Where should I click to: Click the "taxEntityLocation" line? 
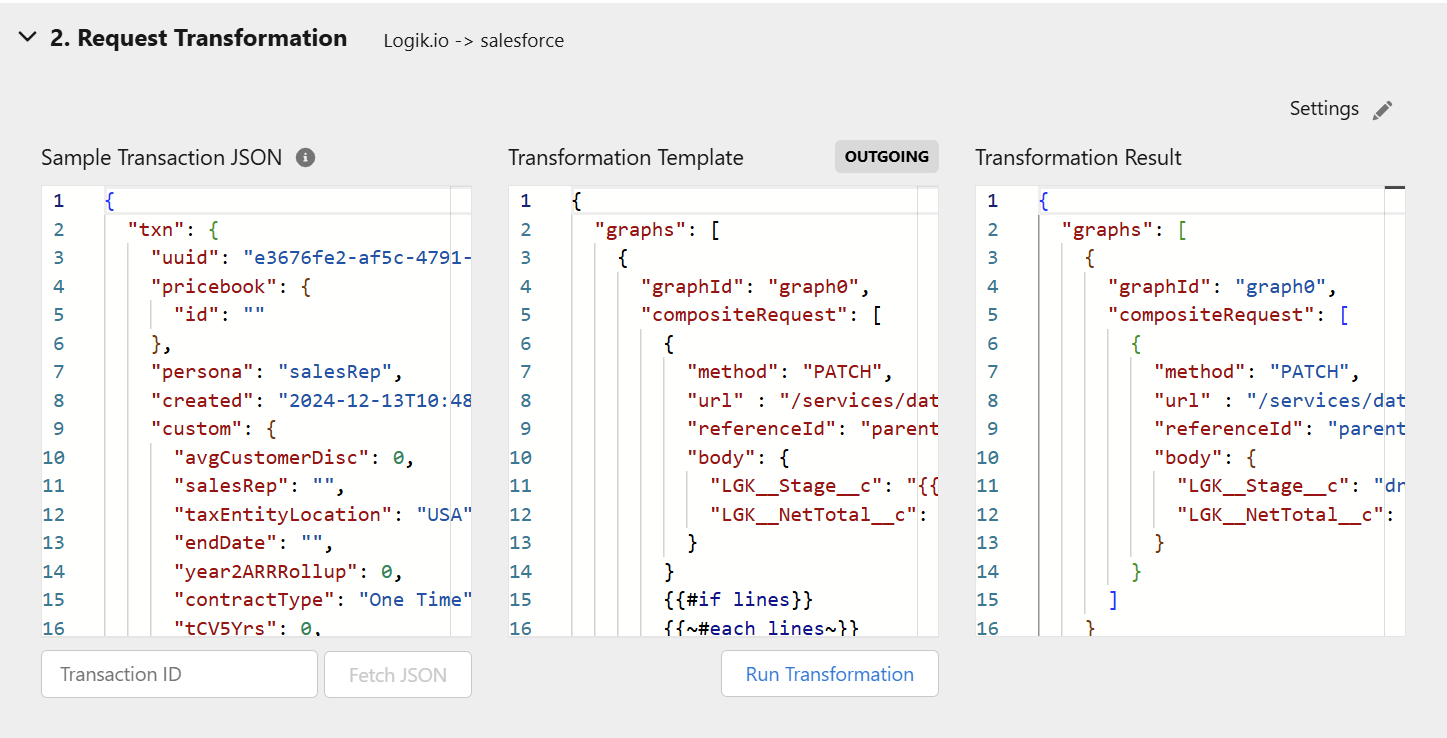322,515
